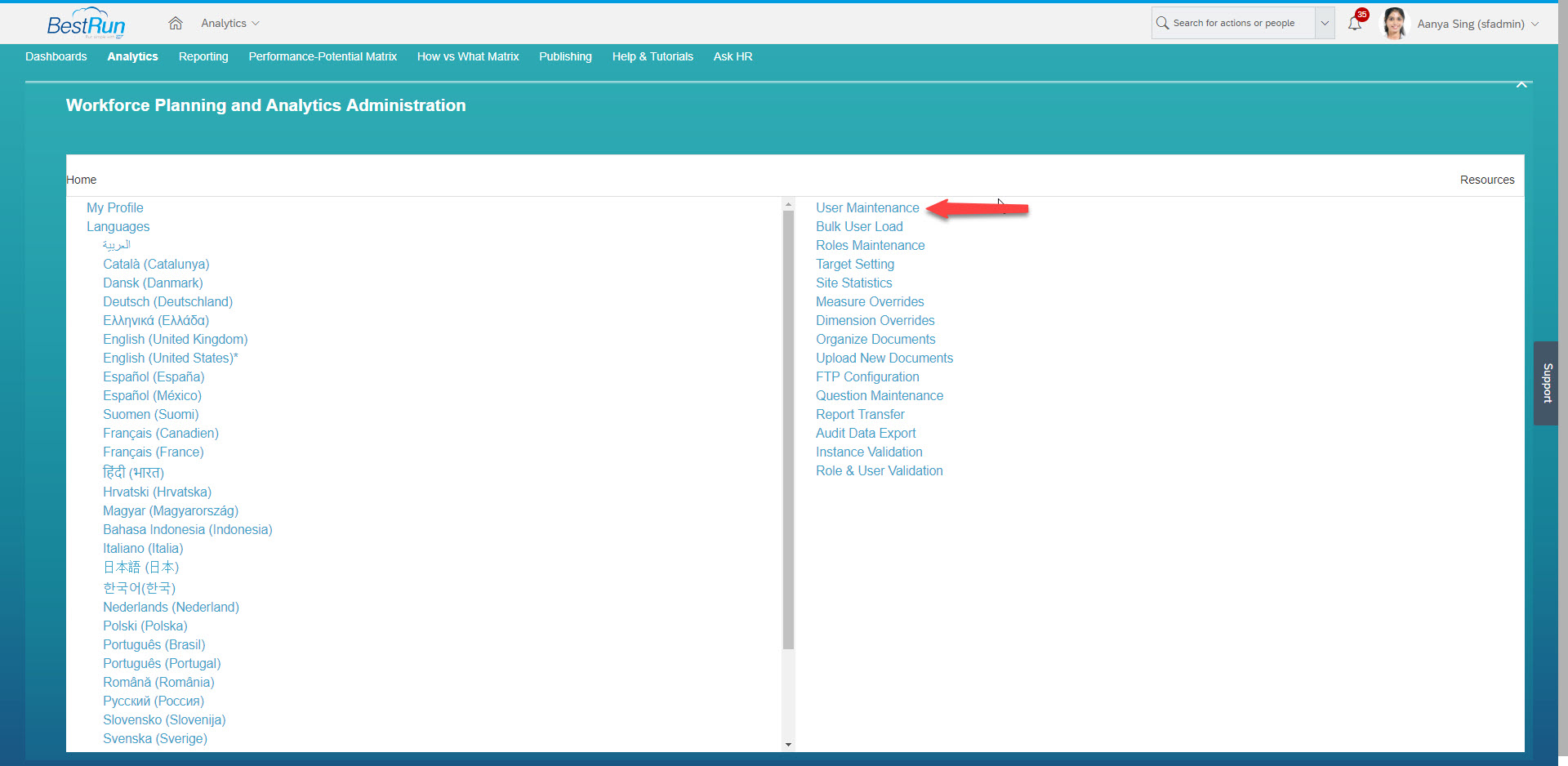Open notifications bell icon
This screenshot has width=1568, height=766.
(x=1355, y=23)
